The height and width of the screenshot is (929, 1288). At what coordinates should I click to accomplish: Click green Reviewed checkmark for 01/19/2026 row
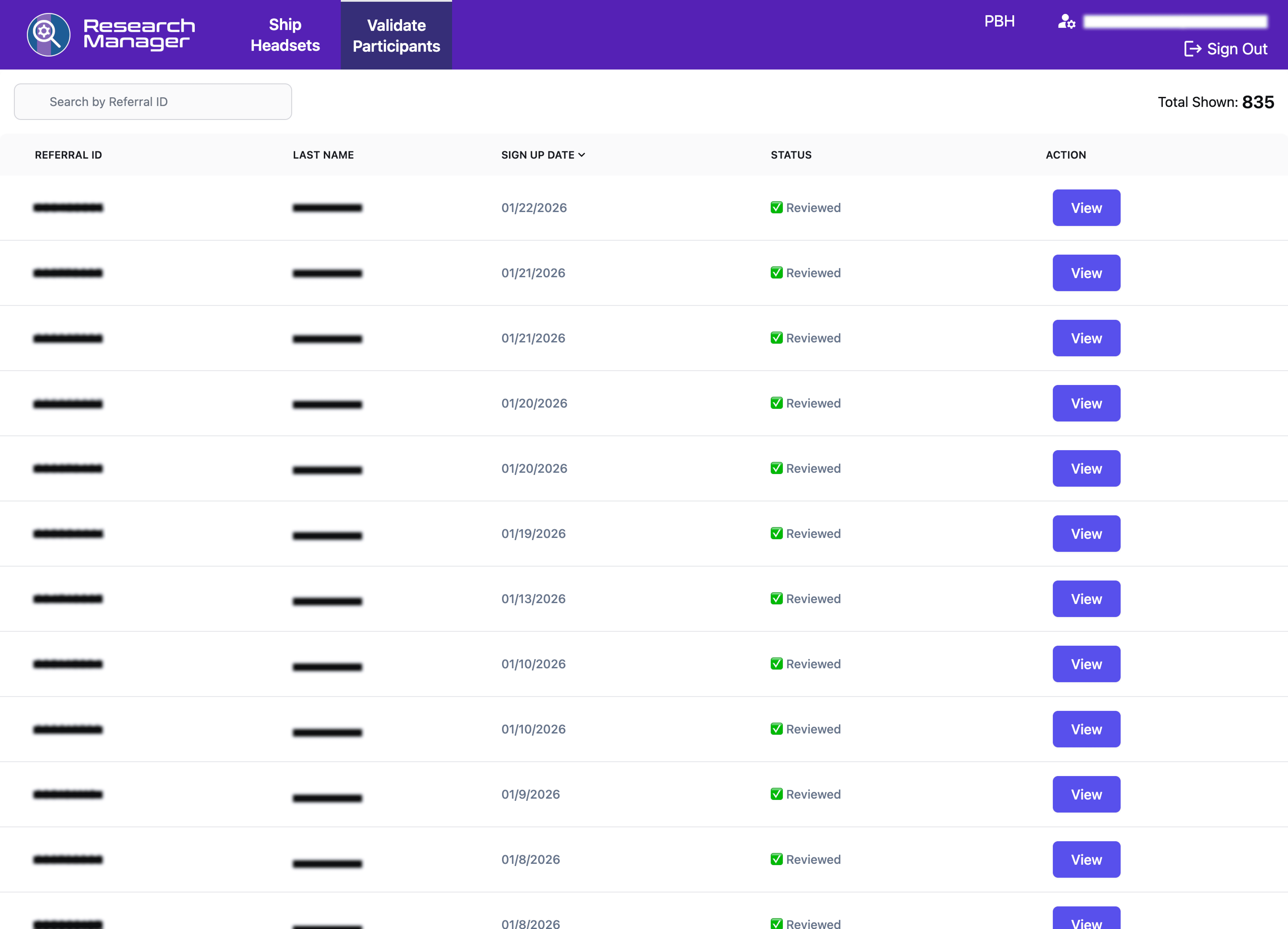coord(776,533)
